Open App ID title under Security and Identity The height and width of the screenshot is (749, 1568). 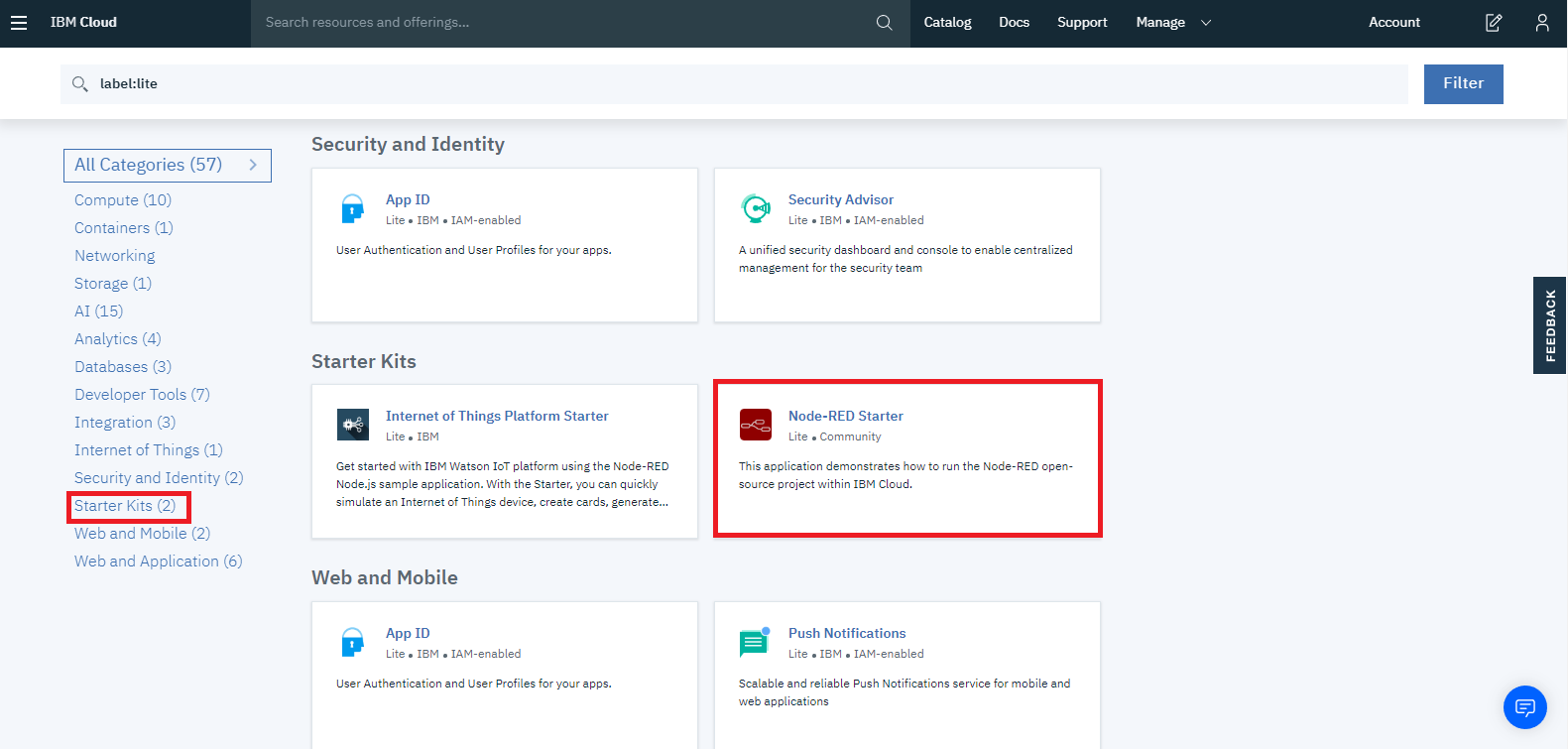pyautogui.click(x=408, y=200)
